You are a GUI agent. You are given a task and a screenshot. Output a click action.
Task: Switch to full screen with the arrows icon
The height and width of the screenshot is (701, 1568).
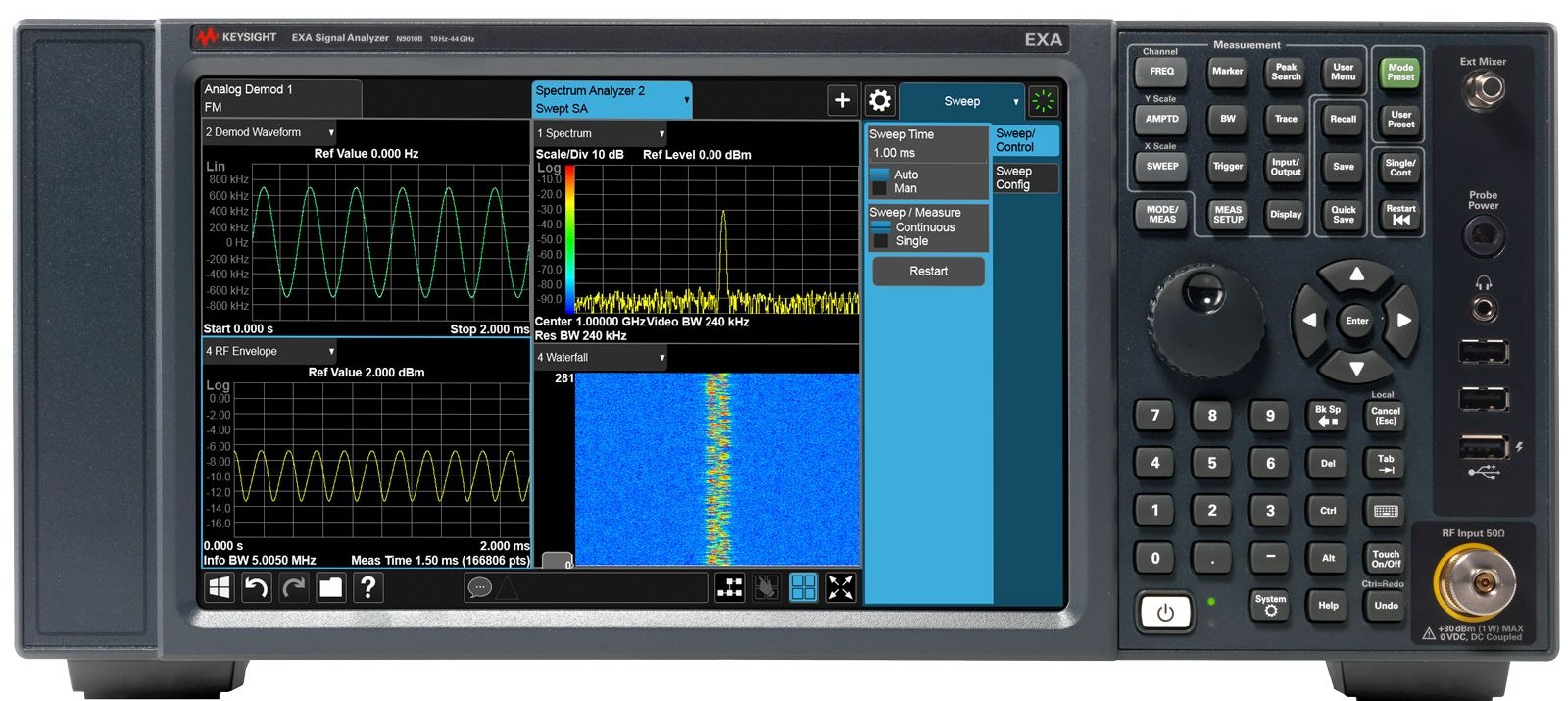pyautogui.click(x=841, y=587)
